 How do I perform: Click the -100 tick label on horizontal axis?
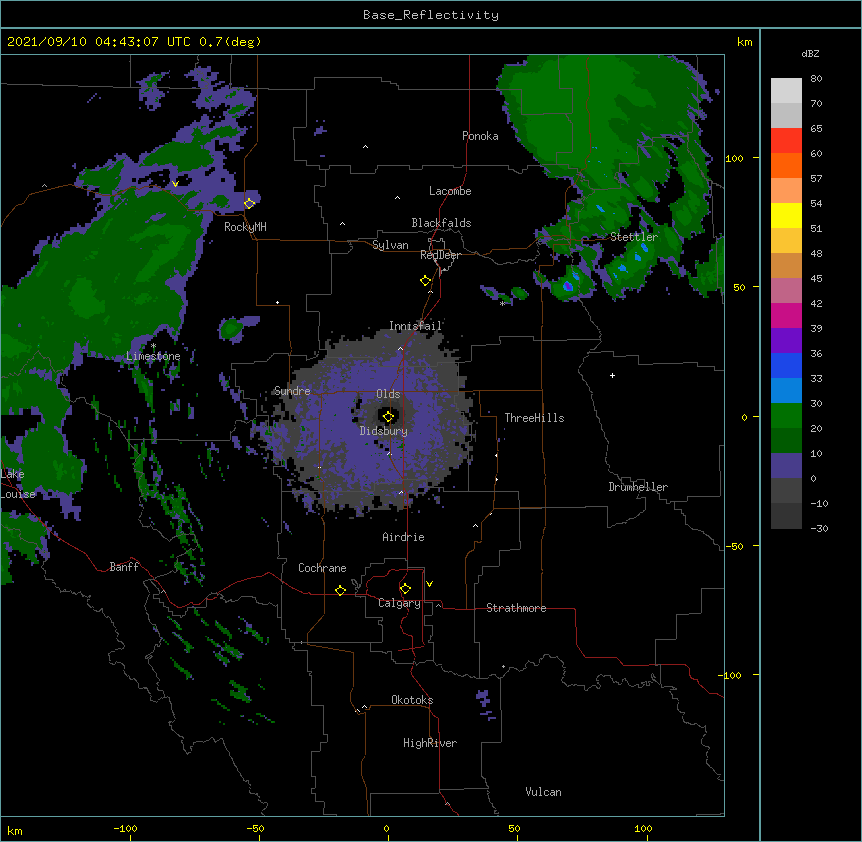125,828
